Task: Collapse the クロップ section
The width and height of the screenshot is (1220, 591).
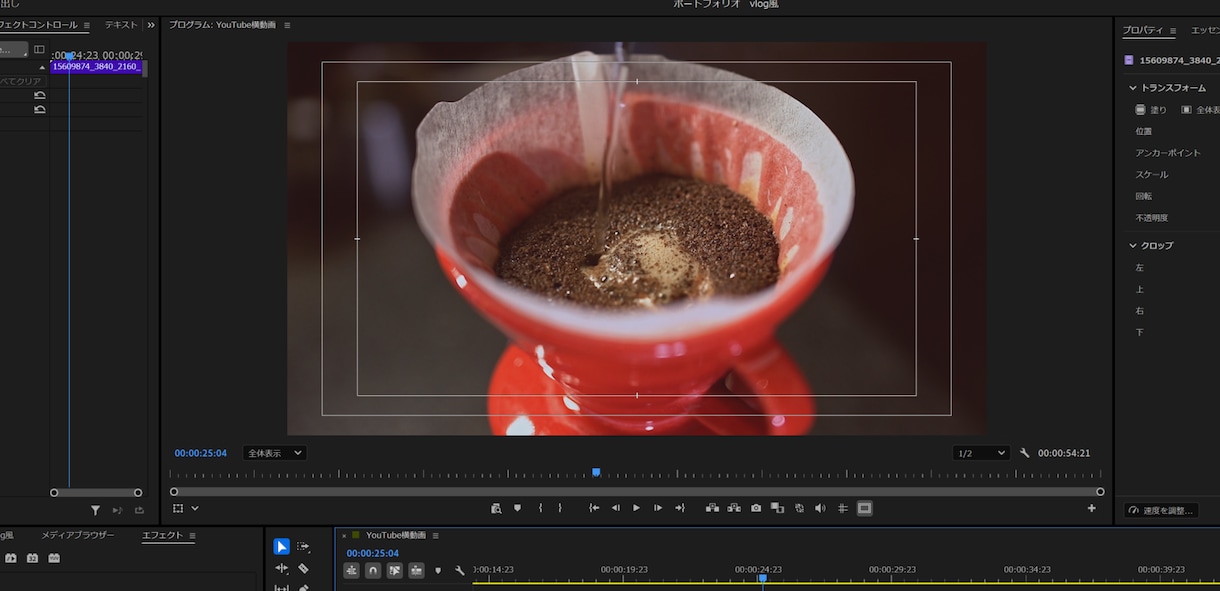Action: pos(1133,245)
